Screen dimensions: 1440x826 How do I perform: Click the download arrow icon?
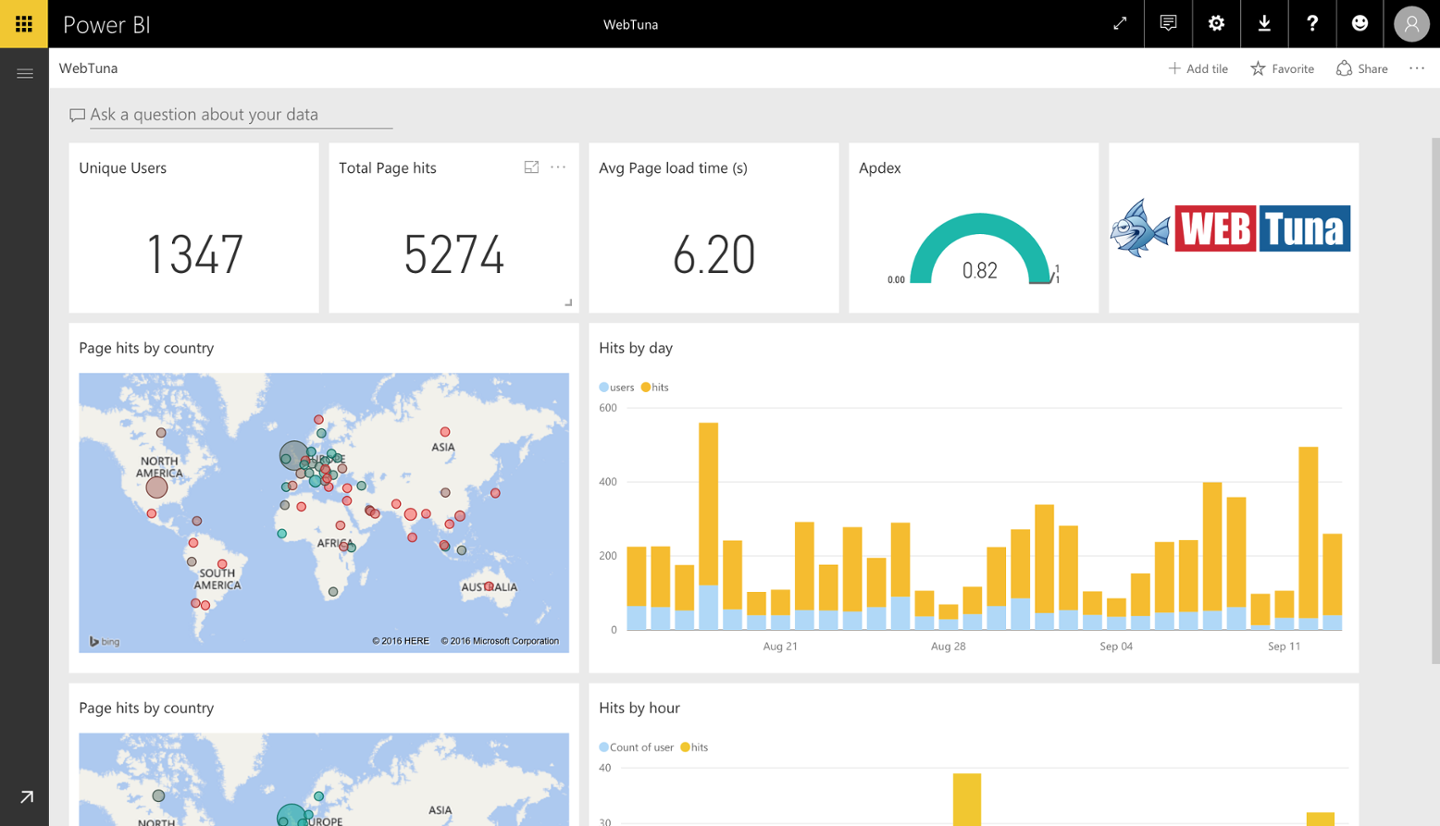pyautogui.click(x=1264, y=24)
